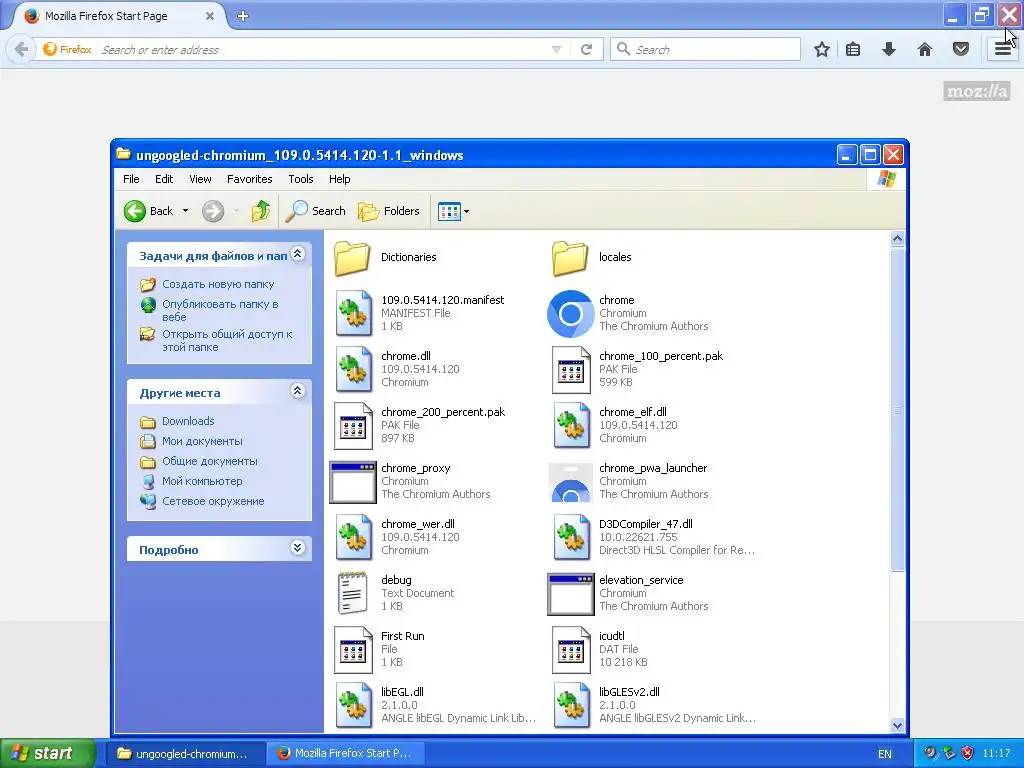Open the Dictionaries folder icon
The image size is (1024, 768).
(353, 257)
